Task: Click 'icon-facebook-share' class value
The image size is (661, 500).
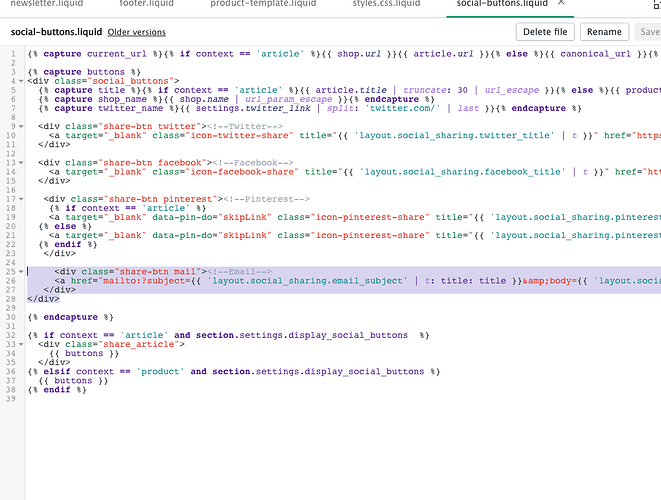Action: click(x=242, y=172)
